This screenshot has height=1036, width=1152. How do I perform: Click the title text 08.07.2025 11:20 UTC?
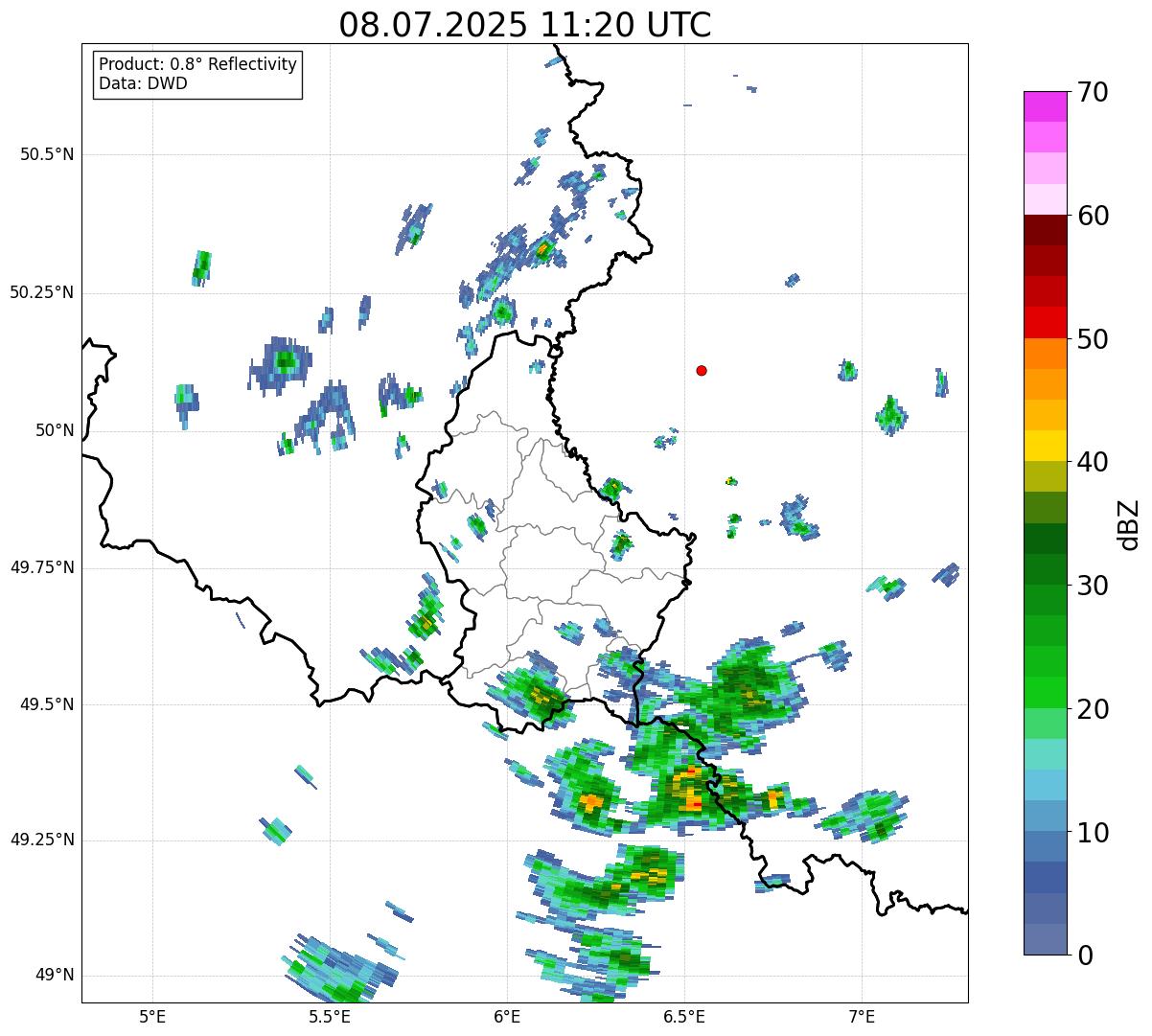[525, 25]
